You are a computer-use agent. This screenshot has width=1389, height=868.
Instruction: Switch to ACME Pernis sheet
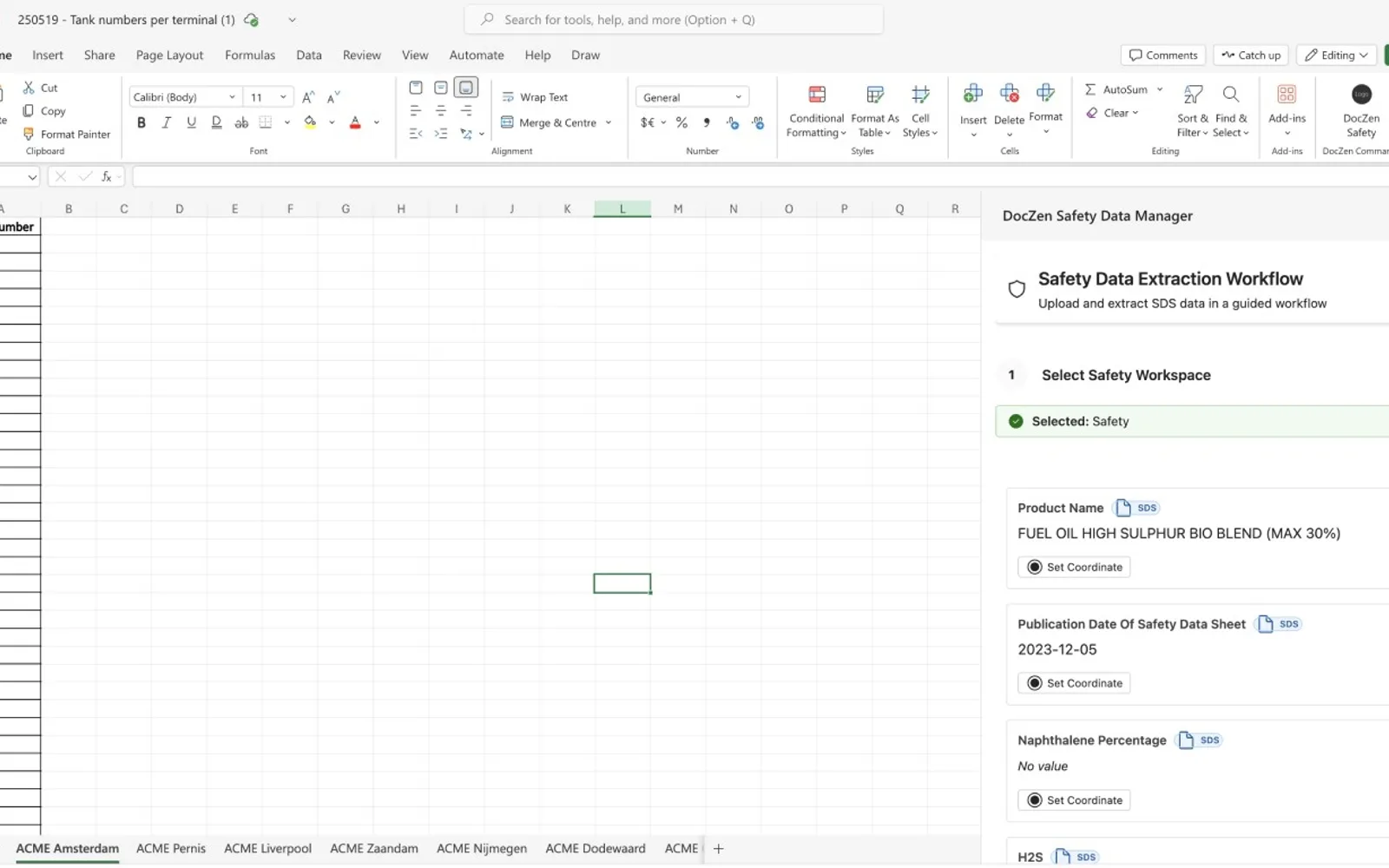point(171,849)
